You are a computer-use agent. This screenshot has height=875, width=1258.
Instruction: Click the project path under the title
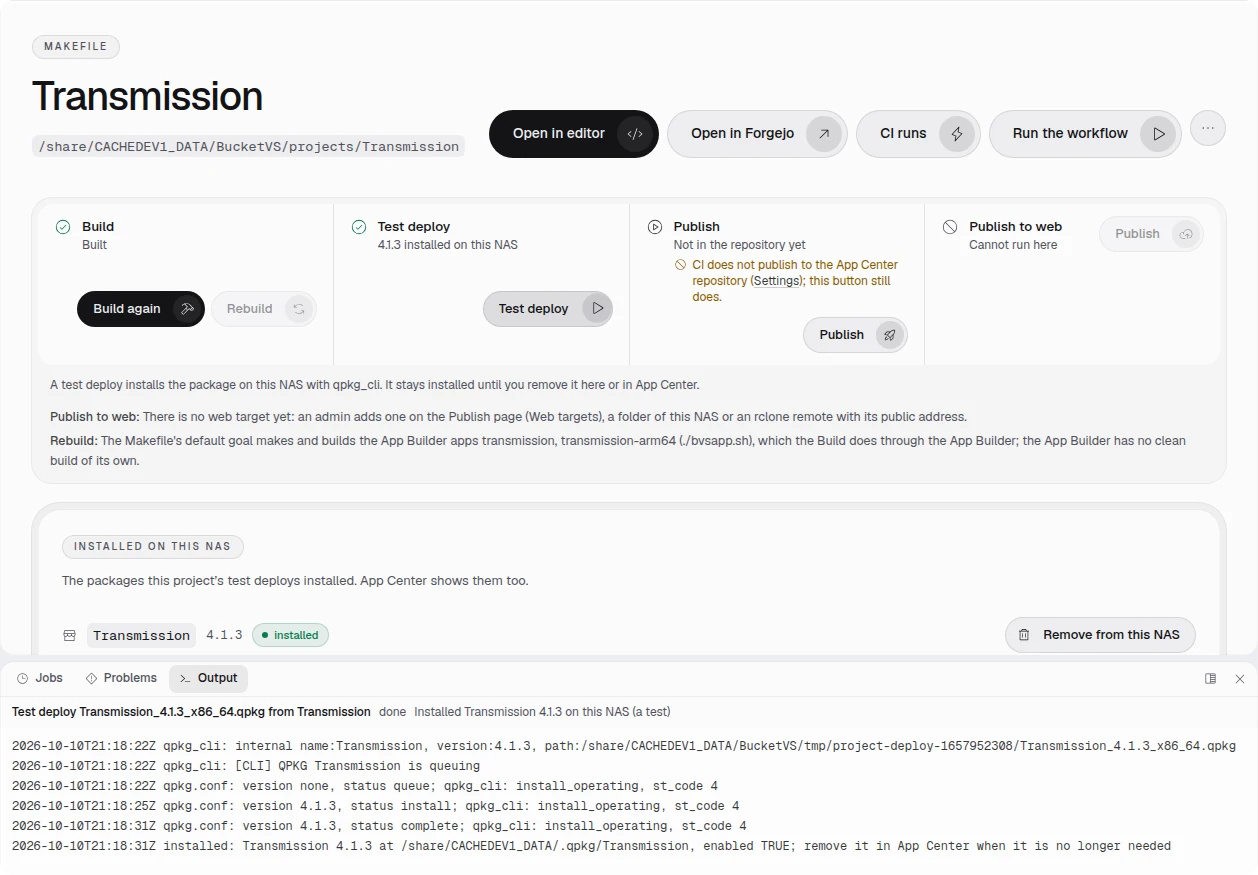point(249,146)
